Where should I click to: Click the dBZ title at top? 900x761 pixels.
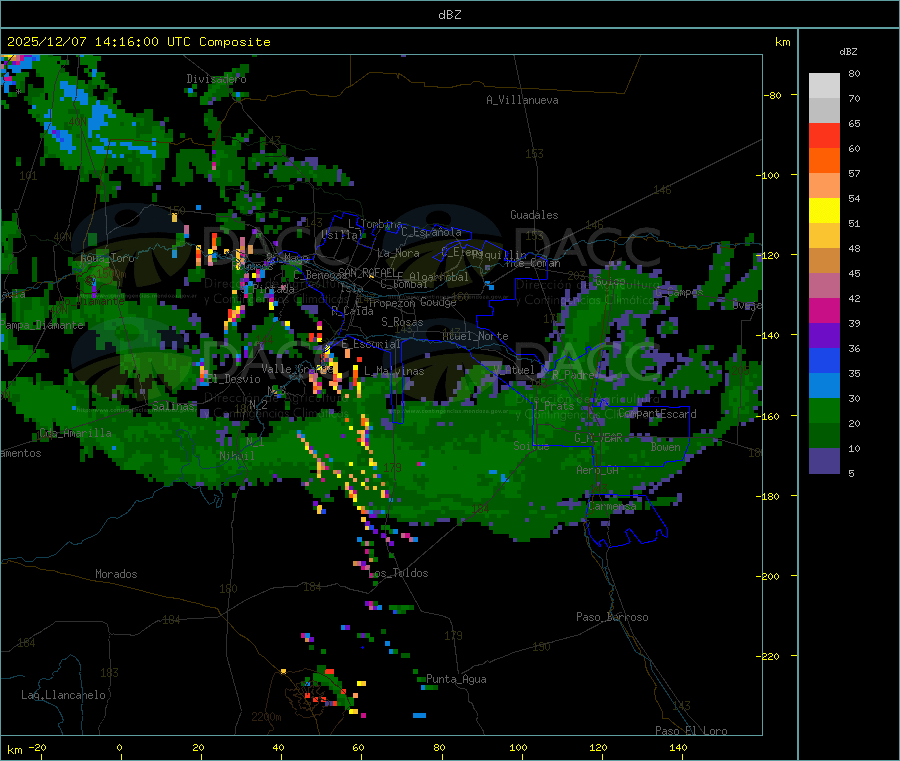pos(449,15)
